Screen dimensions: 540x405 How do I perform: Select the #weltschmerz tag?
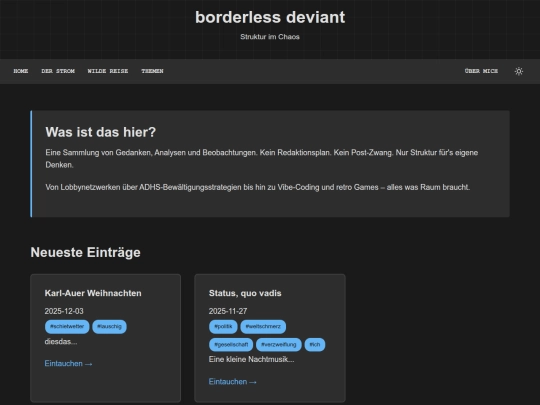(263, 326)
